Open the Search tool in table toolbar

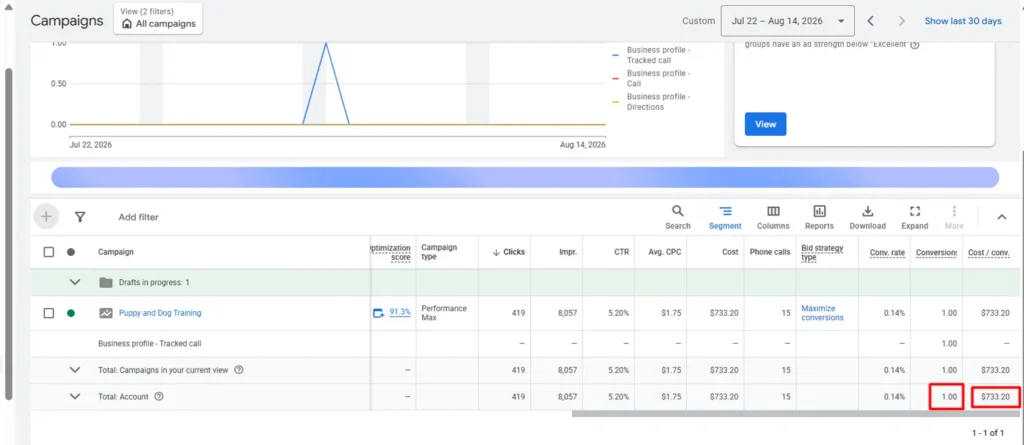[x=677, y=218]
